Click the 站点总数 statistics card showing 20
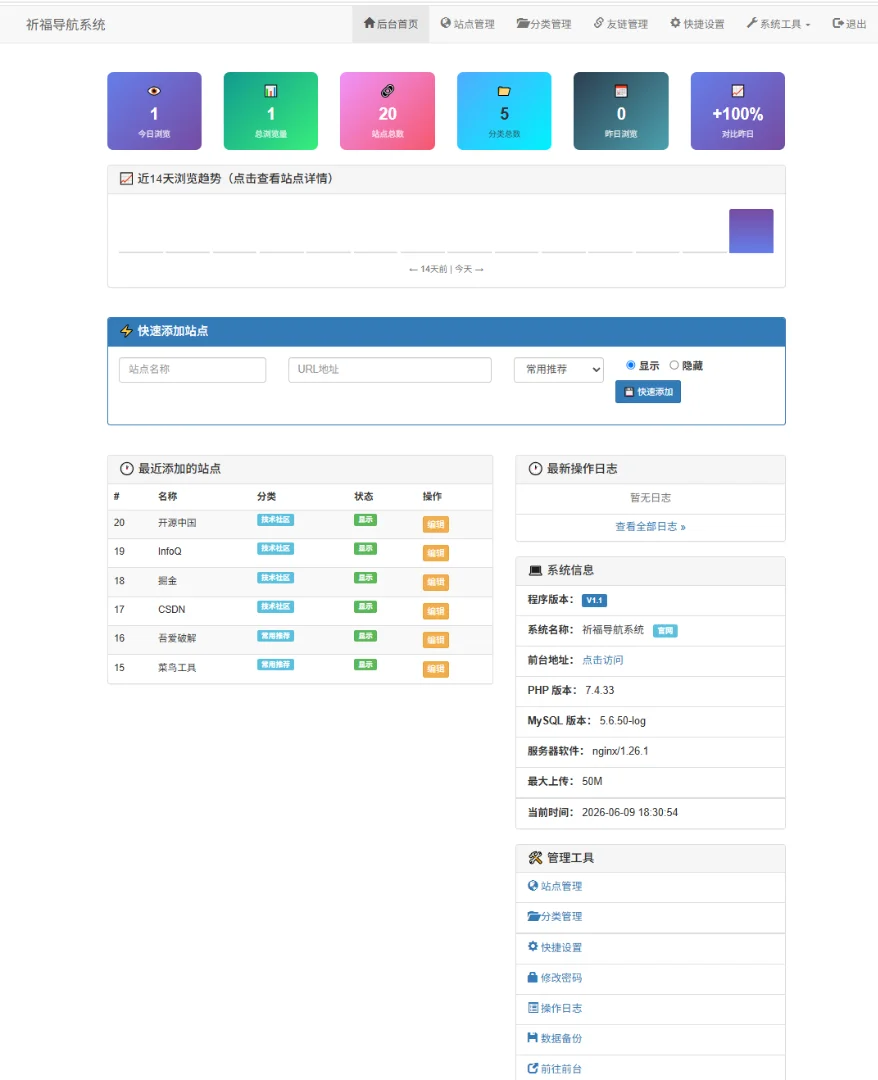The width and height of the screenshot is (878, 1080). (388, 111)
